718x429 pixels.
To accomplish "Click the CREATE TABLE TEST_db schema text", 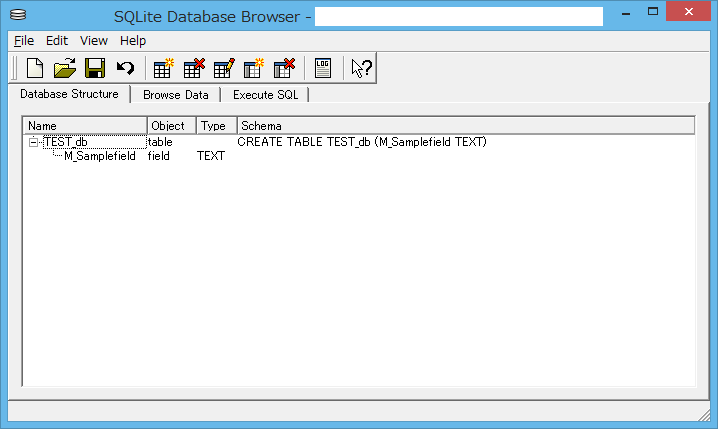I will pos(362,142).
